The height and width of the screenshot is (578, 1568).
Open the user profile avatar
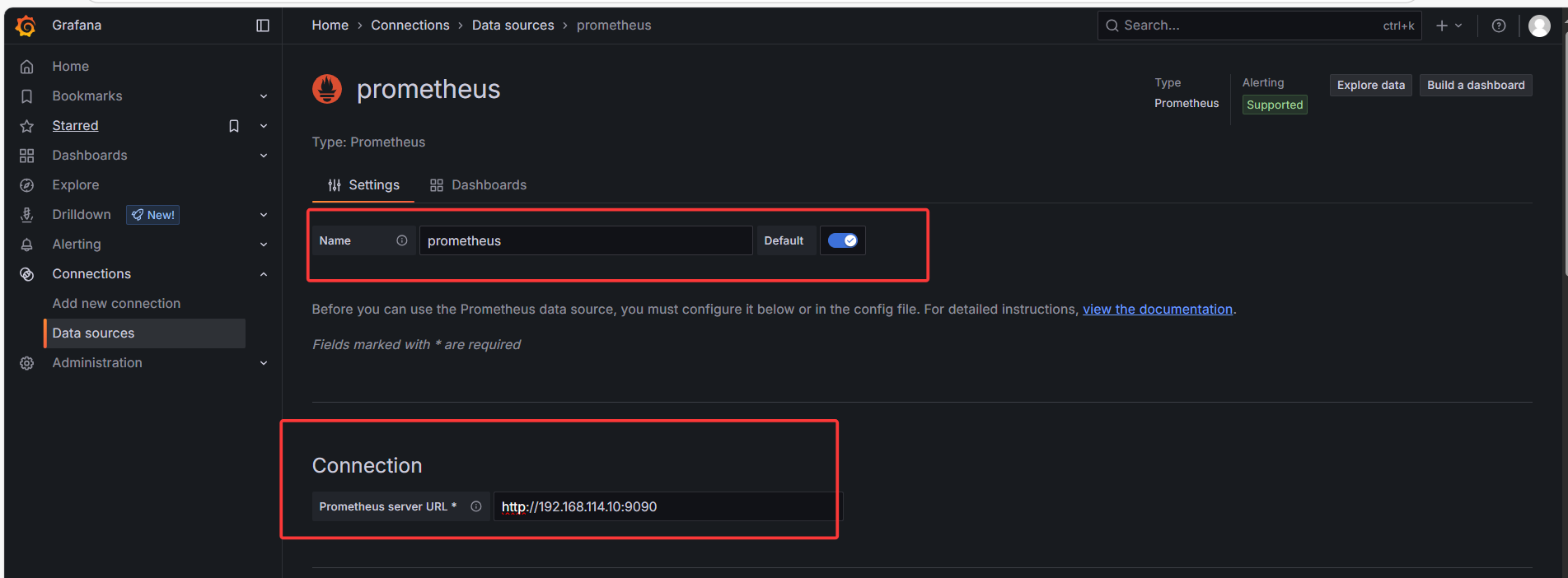[x=1539, y=26]
